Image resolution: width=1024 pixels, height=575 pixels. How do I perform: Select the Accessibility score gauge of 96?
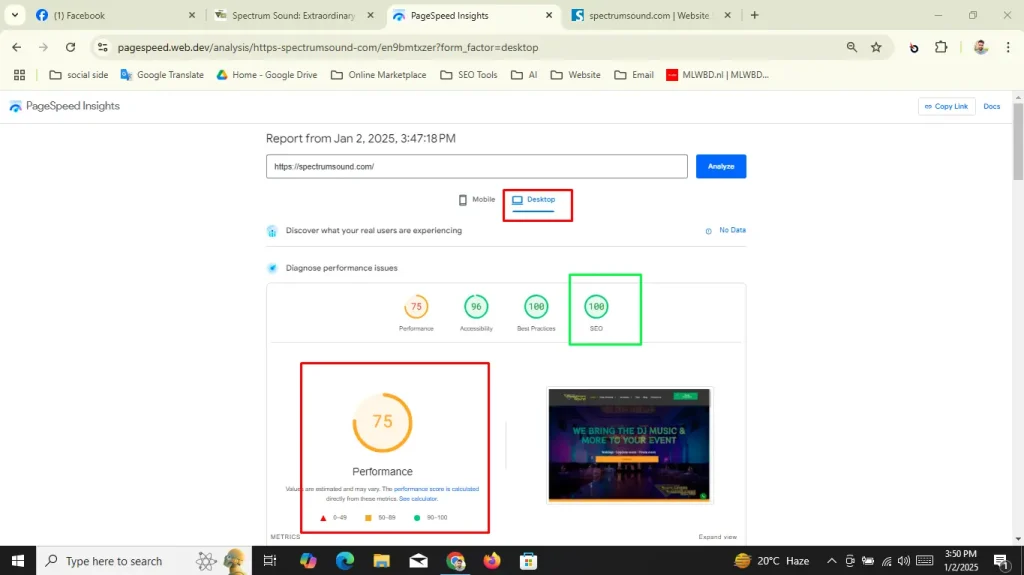tap(476, 307)
